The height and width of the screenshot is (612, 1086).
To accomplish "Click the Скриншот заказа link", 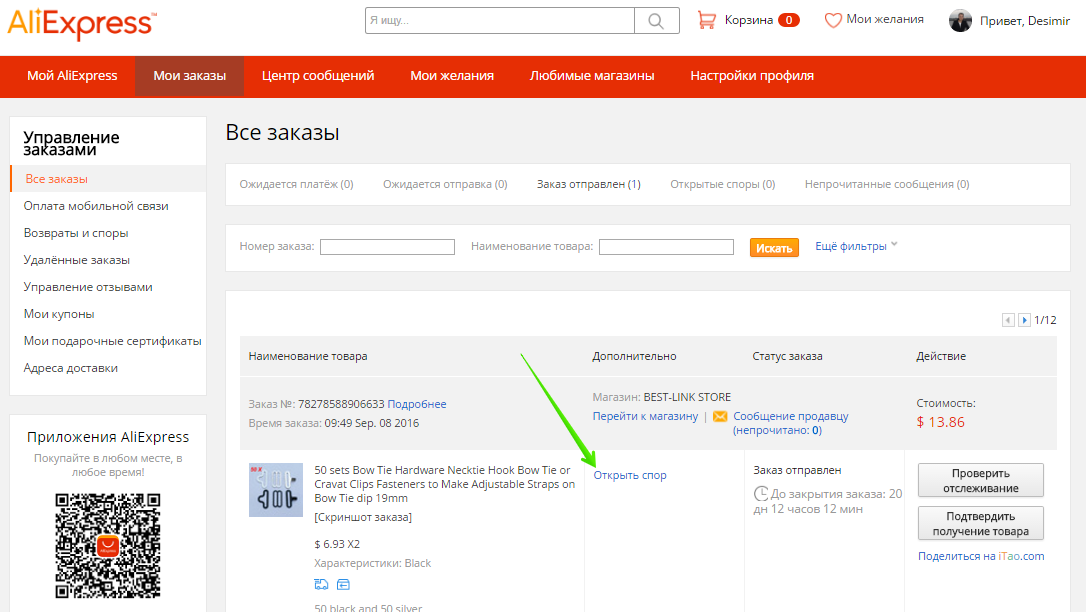I will (363, 517).
